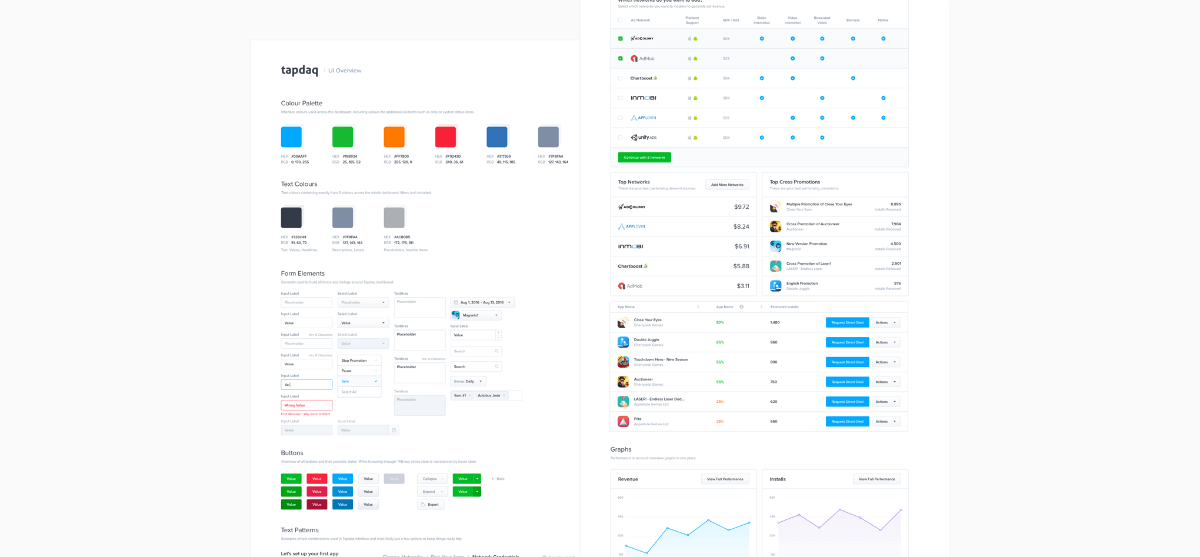Image resolution: width=1200 pixels, height=557 pixels.
Task: Click the focused blue-bordered input field
Action: 307,384
